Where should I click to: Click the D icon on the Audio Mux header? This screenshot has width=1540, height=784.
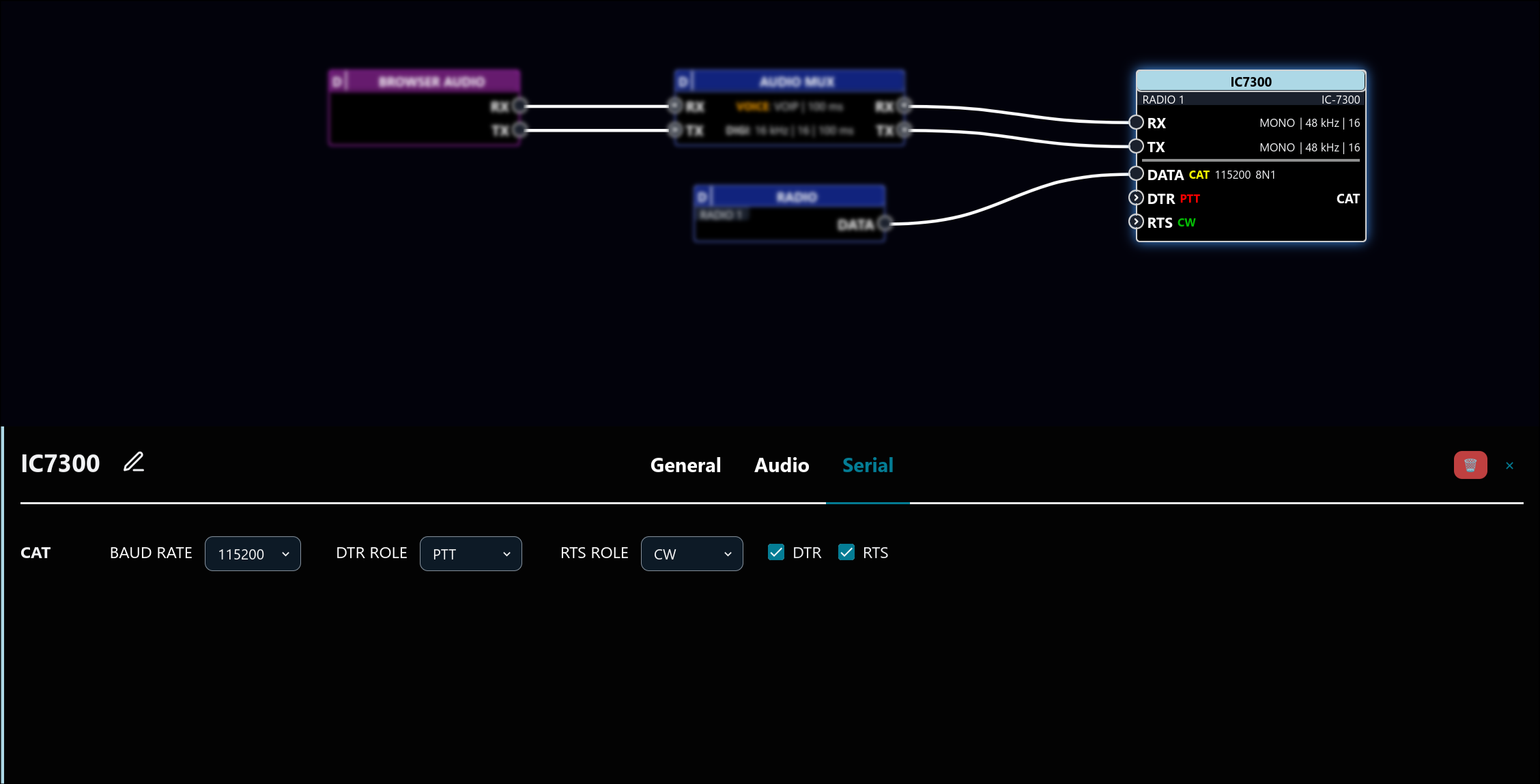click(x=683, y=82)
